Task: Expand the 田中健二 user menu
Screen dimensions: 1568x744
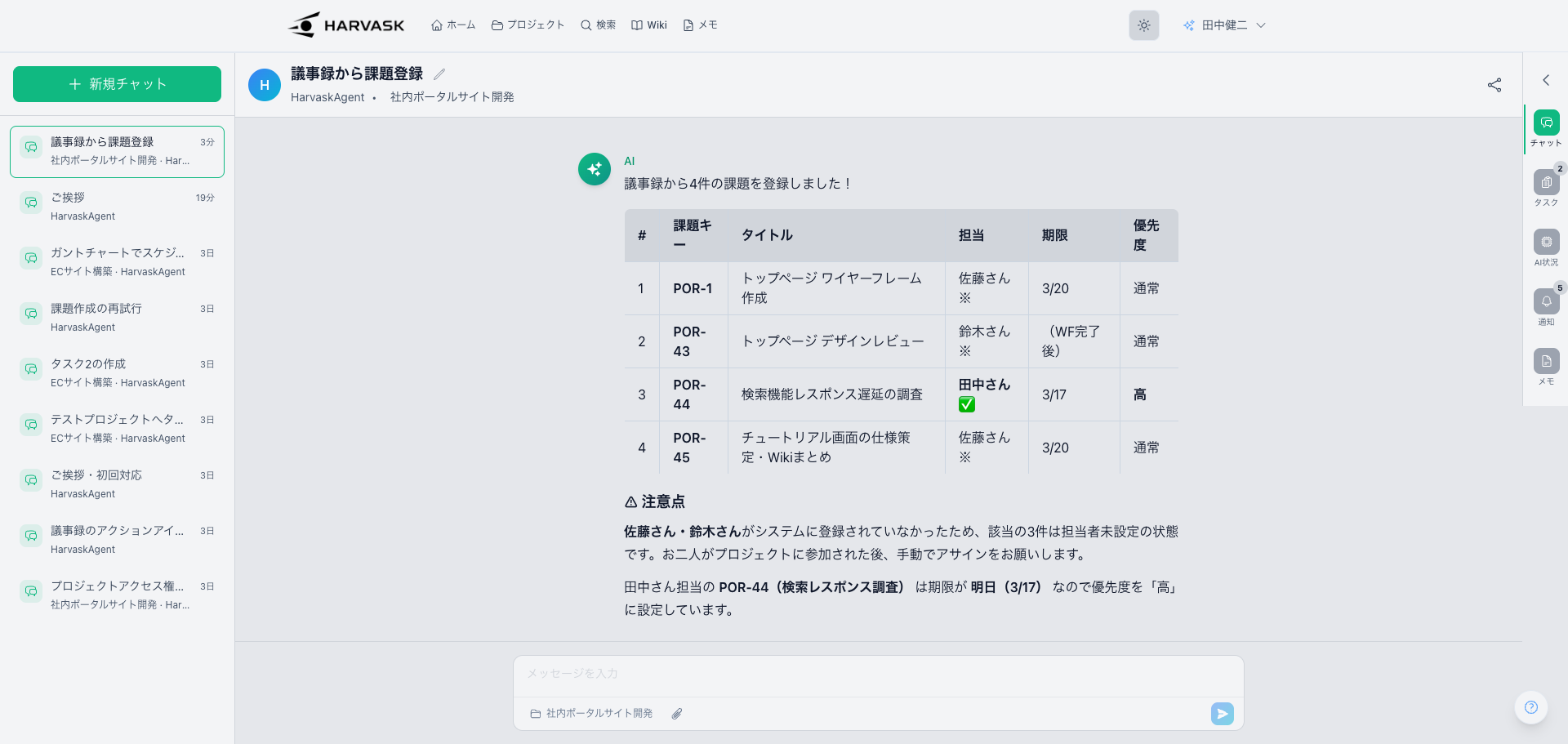Action: pos(1225,25)
